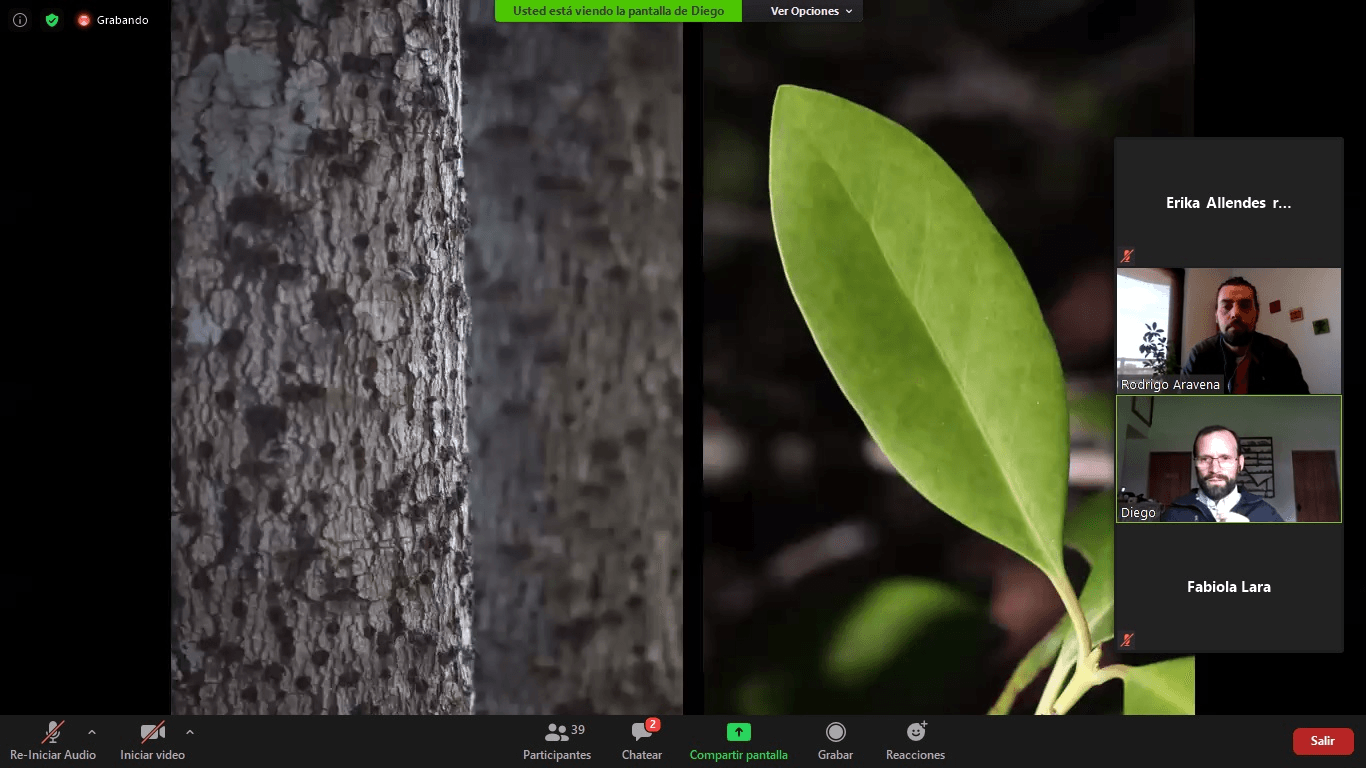Click the Compartir pantalla share icon

738,733
